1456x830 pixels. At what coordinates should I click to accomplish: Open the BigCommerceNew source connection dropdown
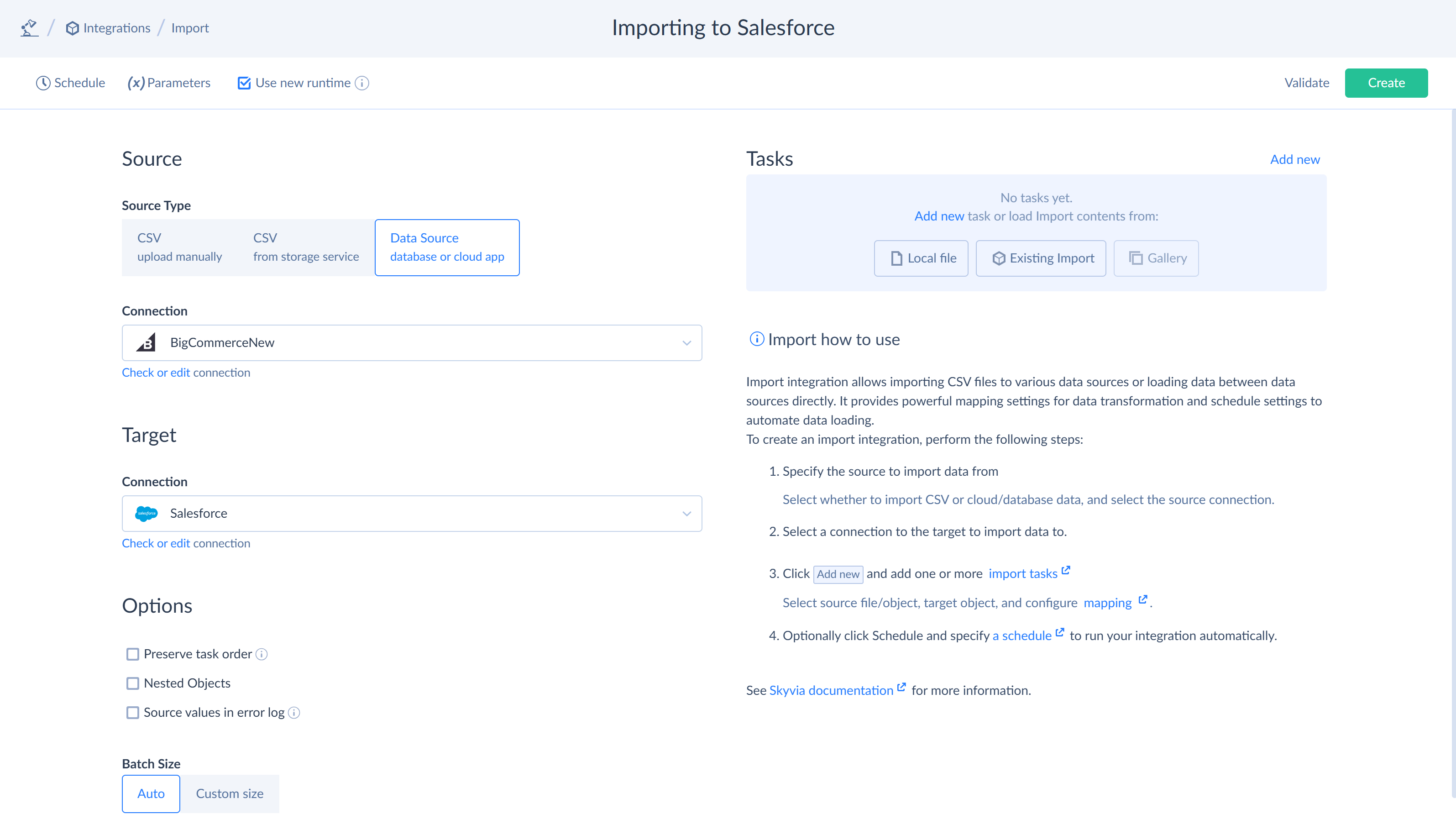click(412, 342)
